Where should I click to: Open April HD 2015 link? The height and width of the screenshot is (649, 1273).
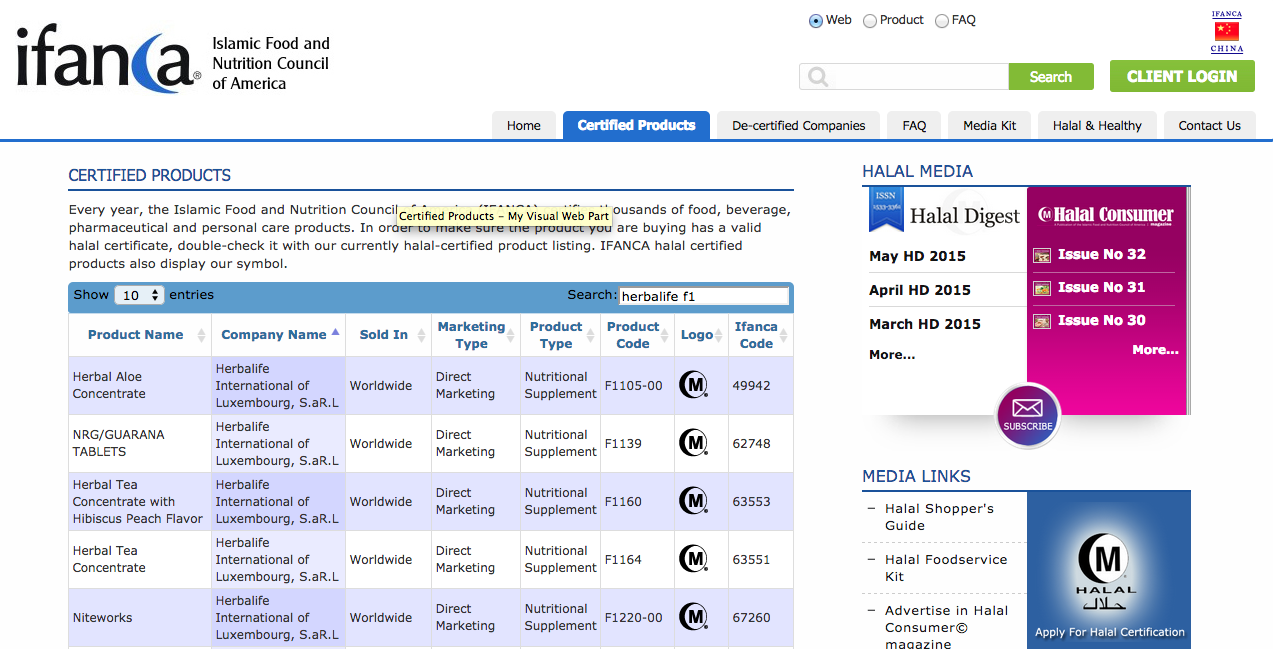tap(920, 290)
